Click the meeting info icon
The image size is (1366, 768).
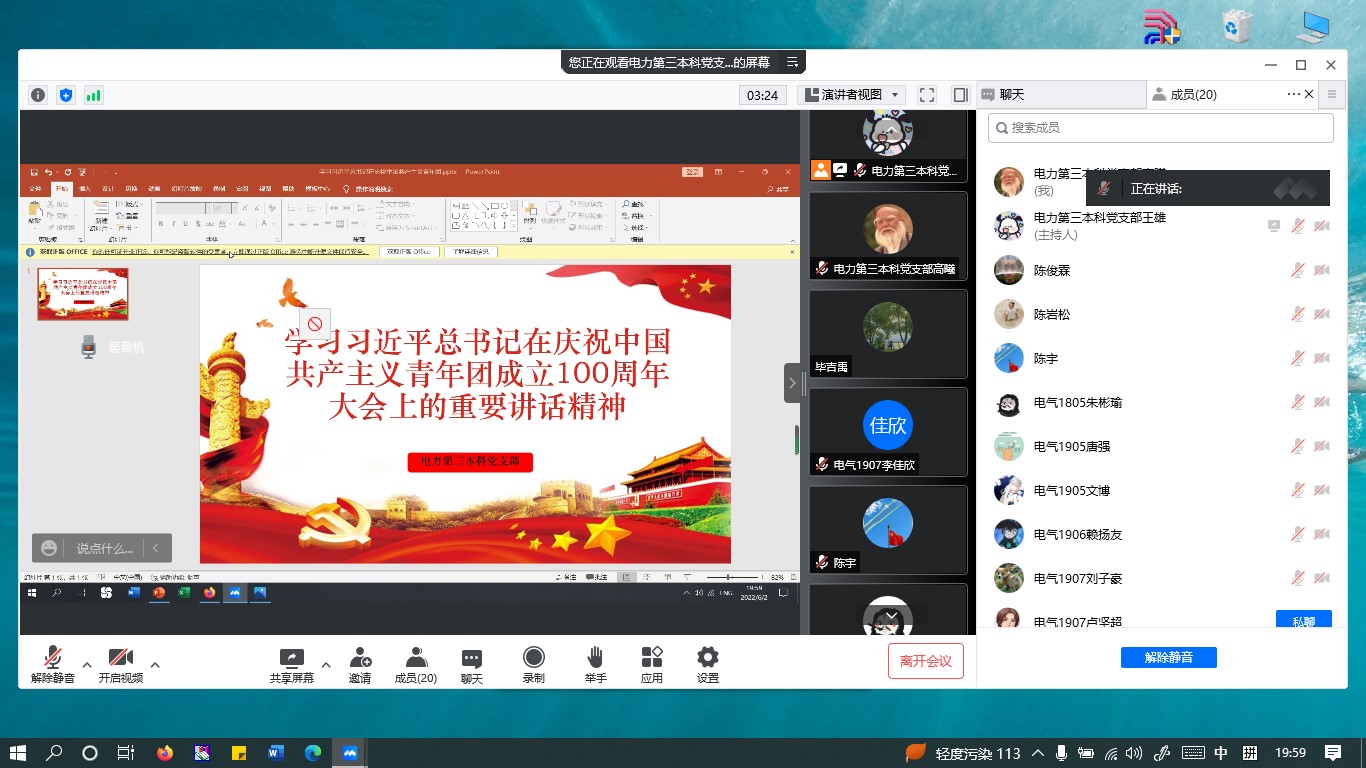38,95
